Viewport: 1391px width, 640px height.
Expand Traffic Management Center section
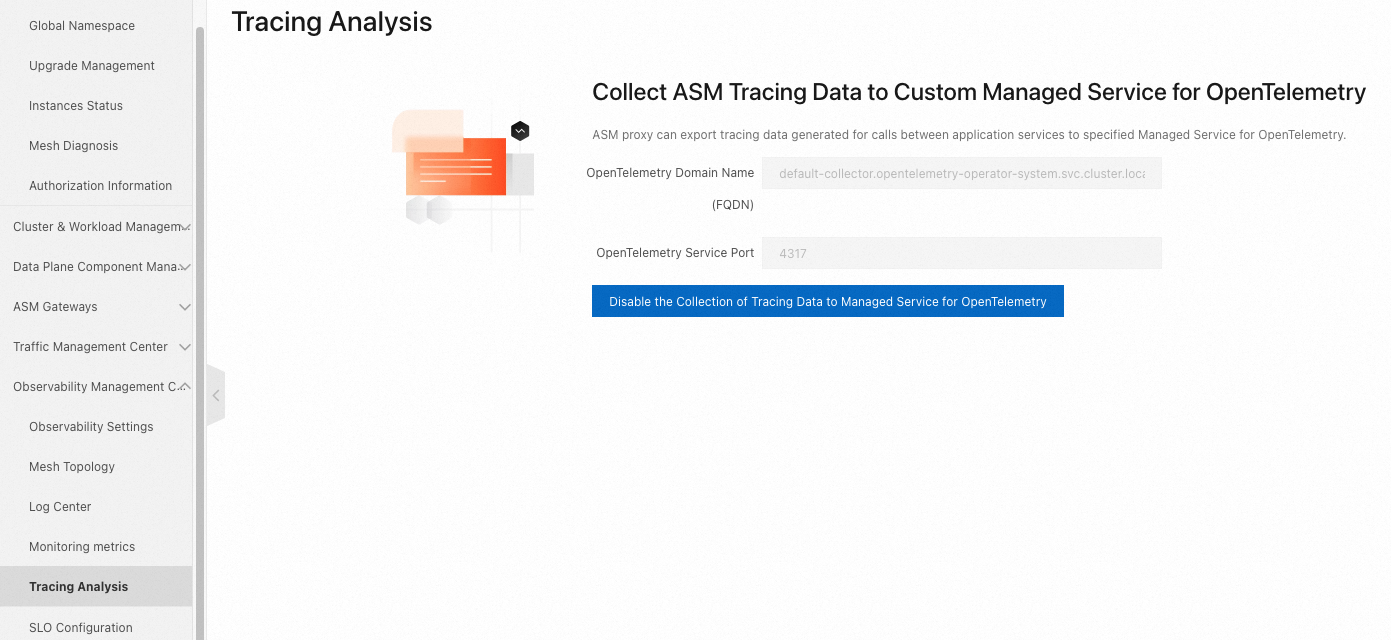(x=98, y=347)
